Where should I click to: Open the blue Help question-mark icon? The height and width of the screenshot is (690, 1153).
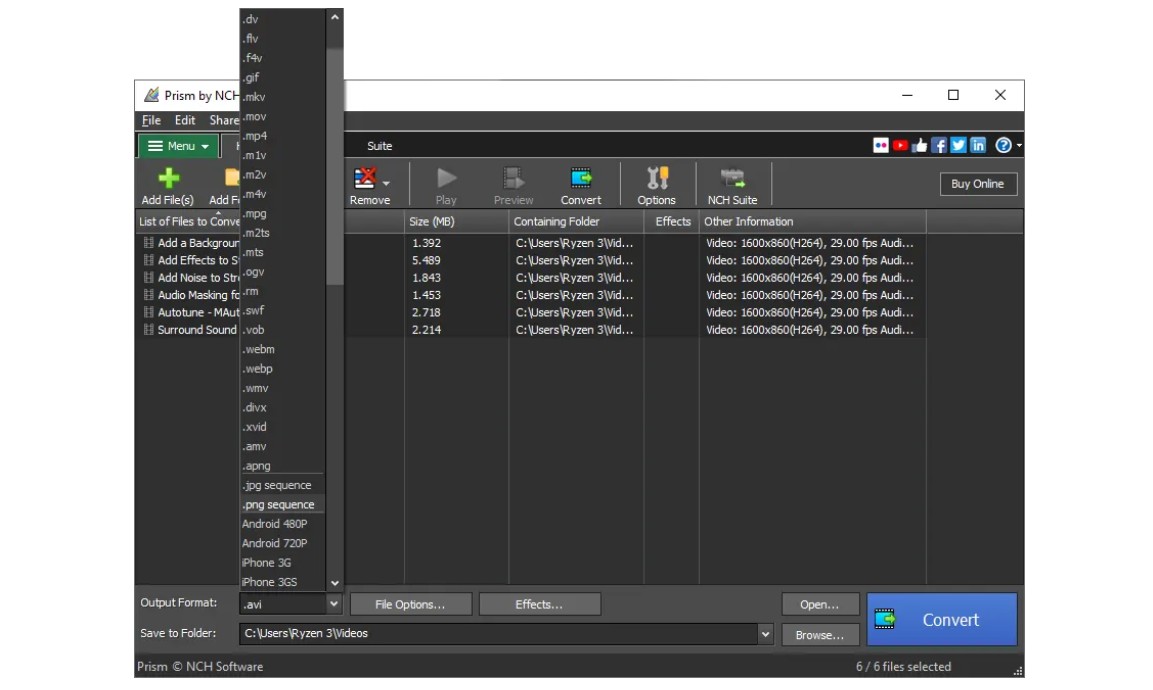click(1003, 145)
